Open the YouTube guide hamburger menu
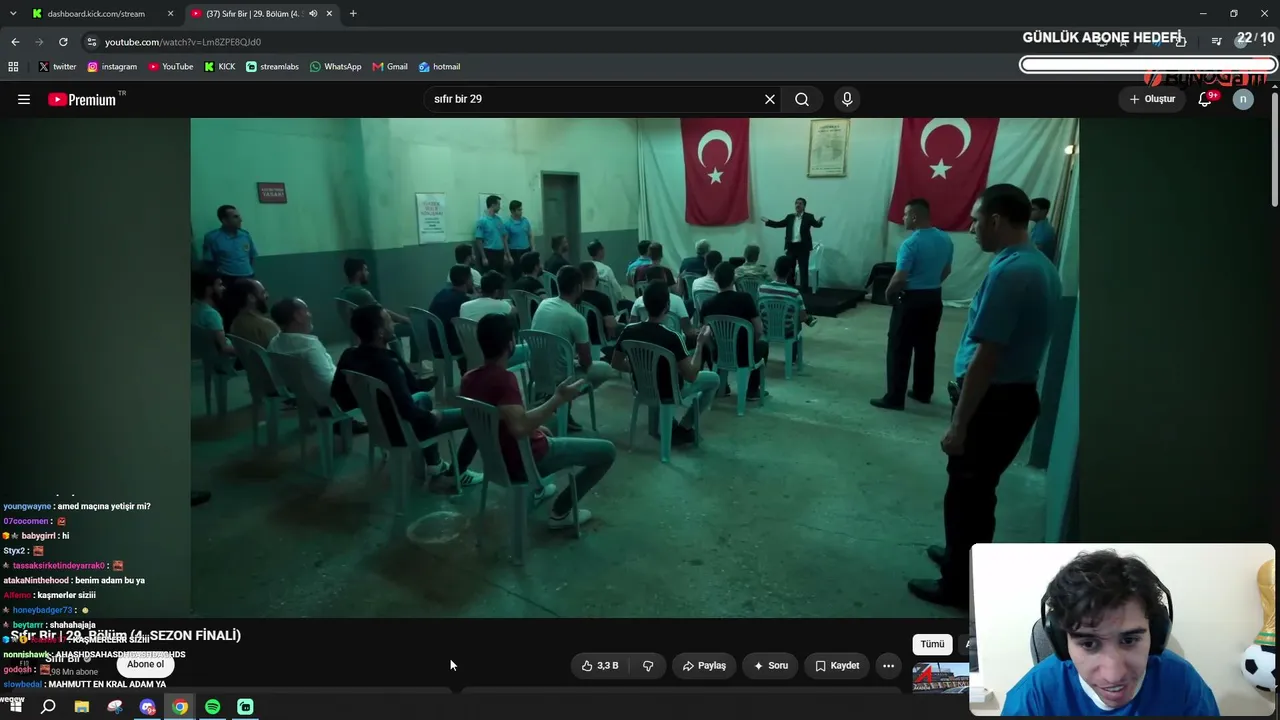The image size is (1280, 720). coord(24,99)
